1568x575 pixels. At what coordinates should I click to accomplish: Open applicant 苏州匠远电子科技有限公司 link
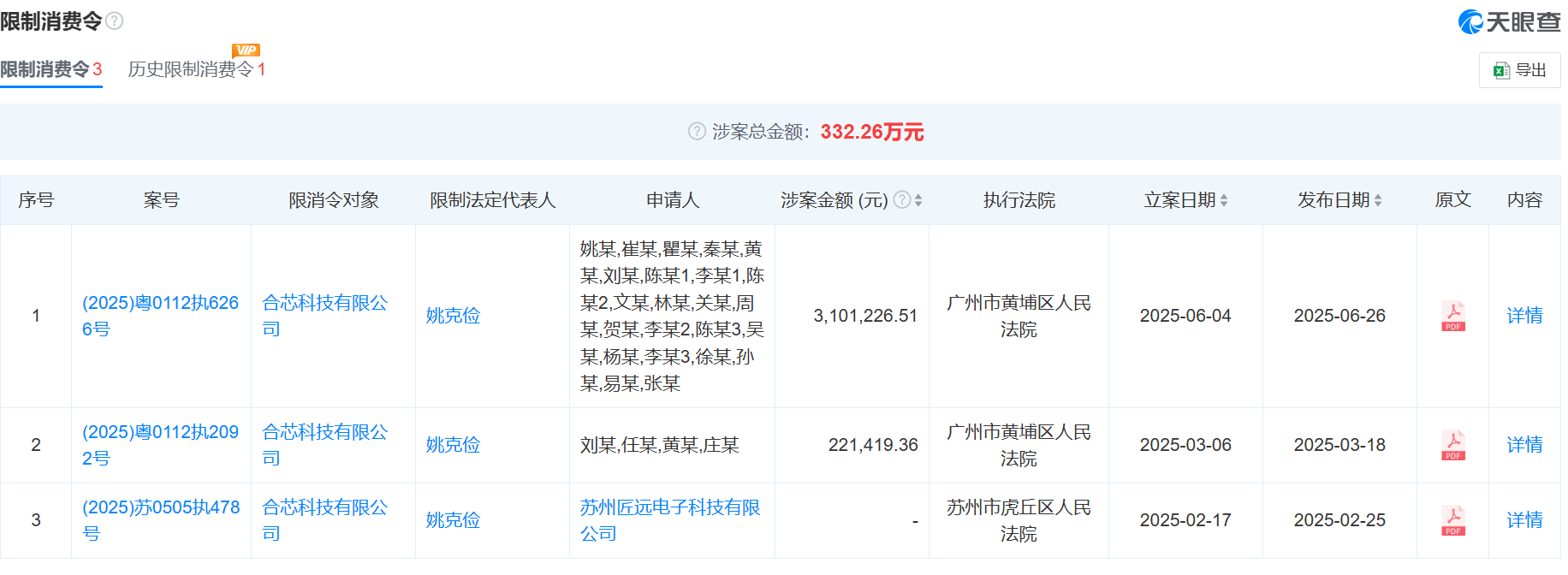coord(670,520)
